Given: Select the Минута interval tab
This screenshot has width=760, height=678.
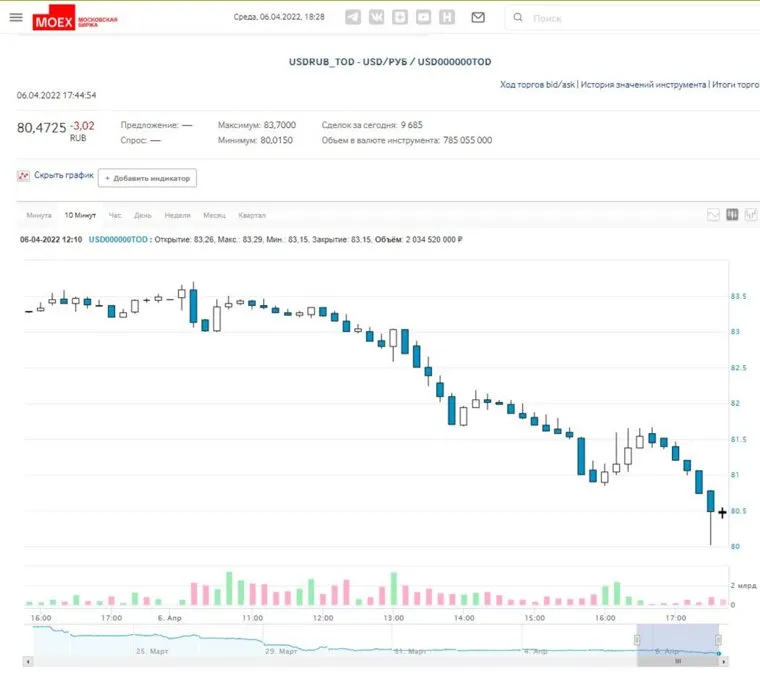Looking at the screenshot, I should point(39,215).
